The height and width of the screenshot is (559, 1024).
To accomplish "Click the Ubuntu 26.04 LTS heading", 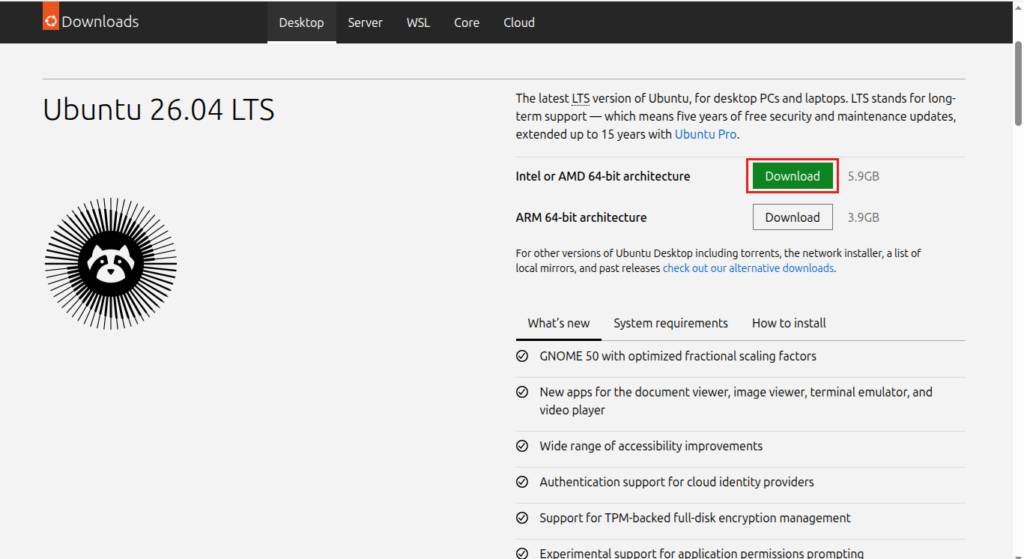I will click(x=159, y=110).
